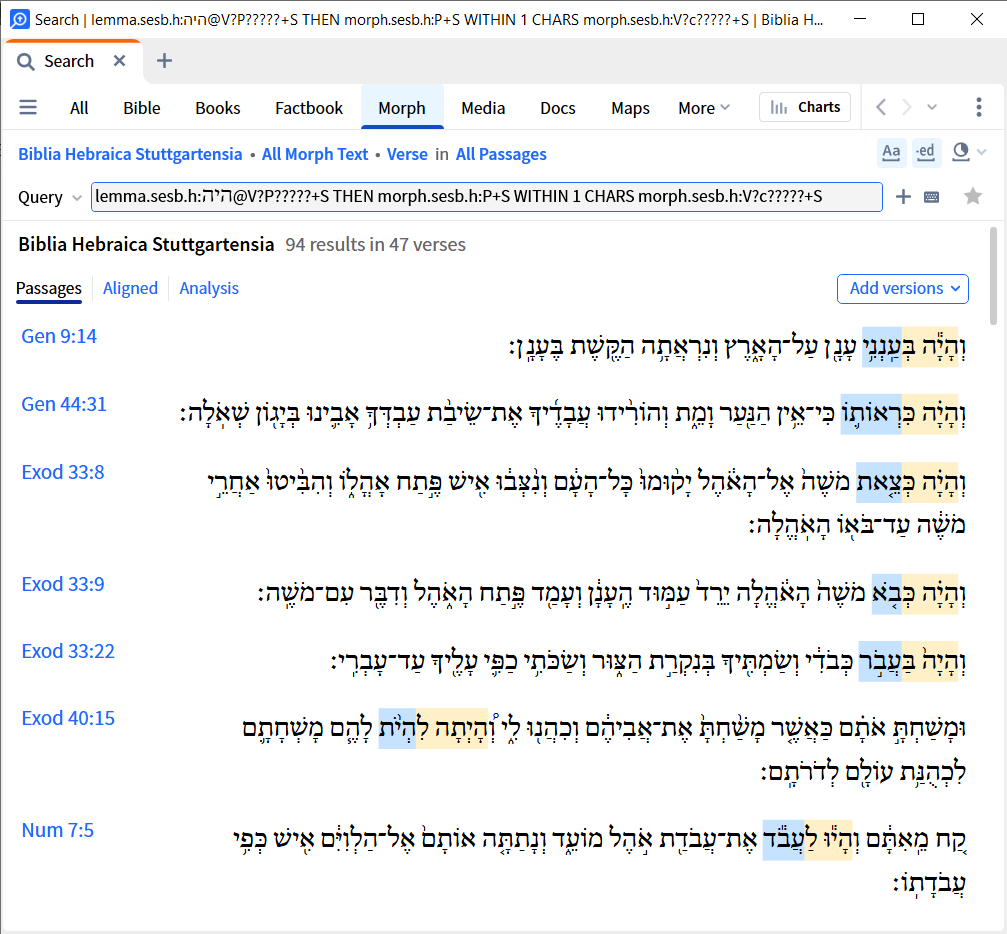Switch to Analysis results view

tap(209, 288)
